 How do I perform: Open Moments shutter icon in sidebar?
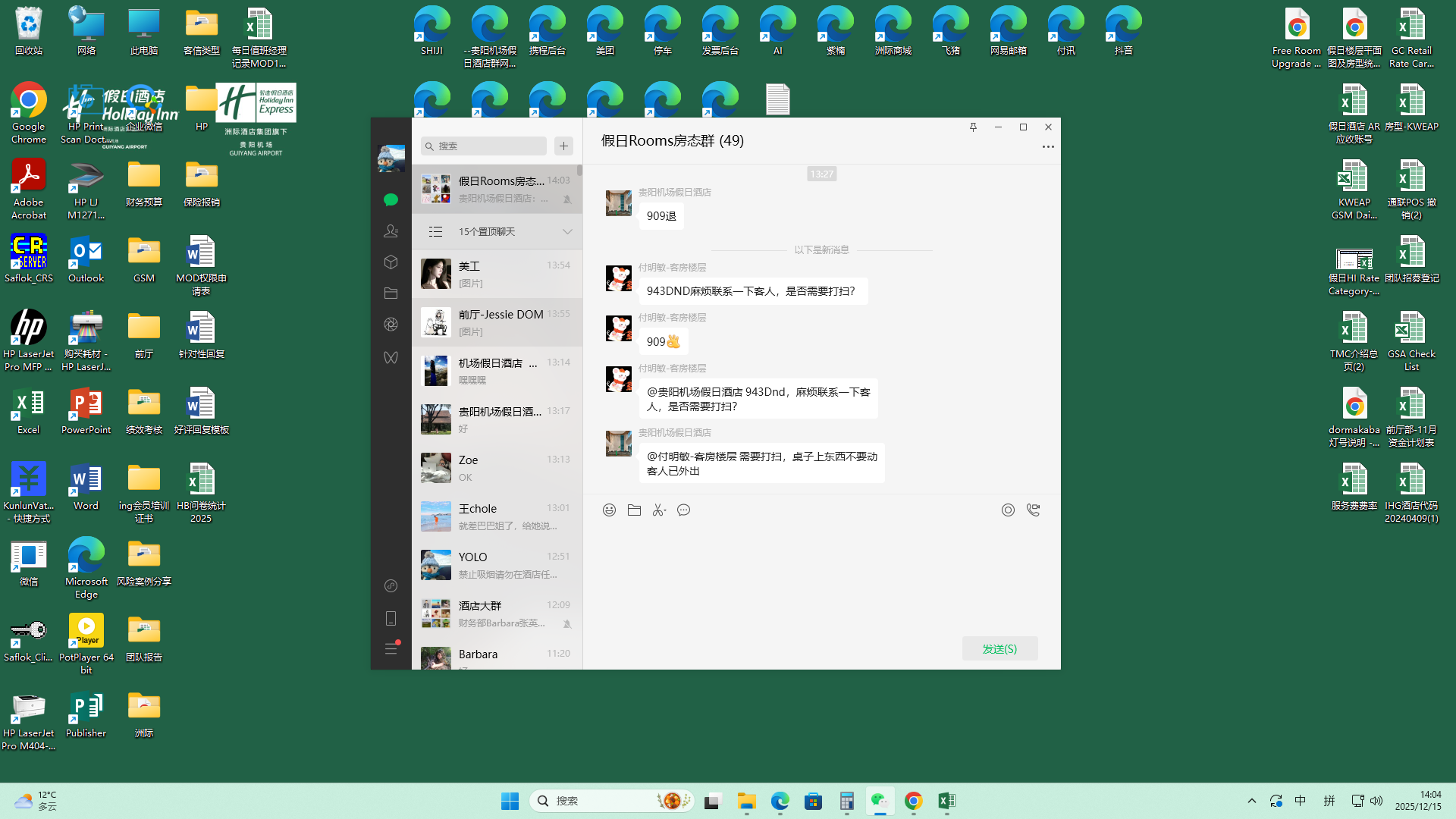[x=391, y=325]
